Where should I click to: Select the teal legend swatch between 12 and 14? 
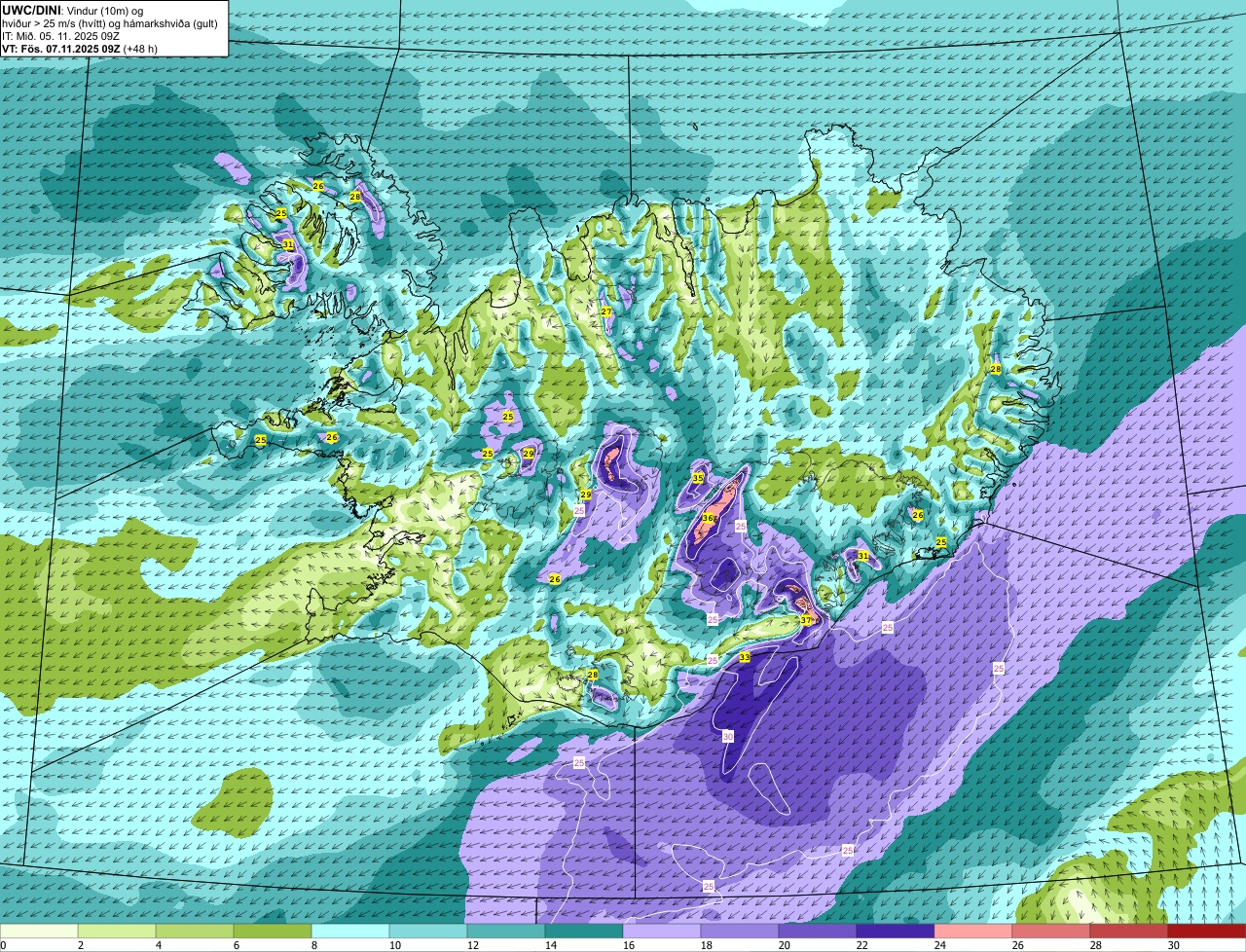pos(506,931)
